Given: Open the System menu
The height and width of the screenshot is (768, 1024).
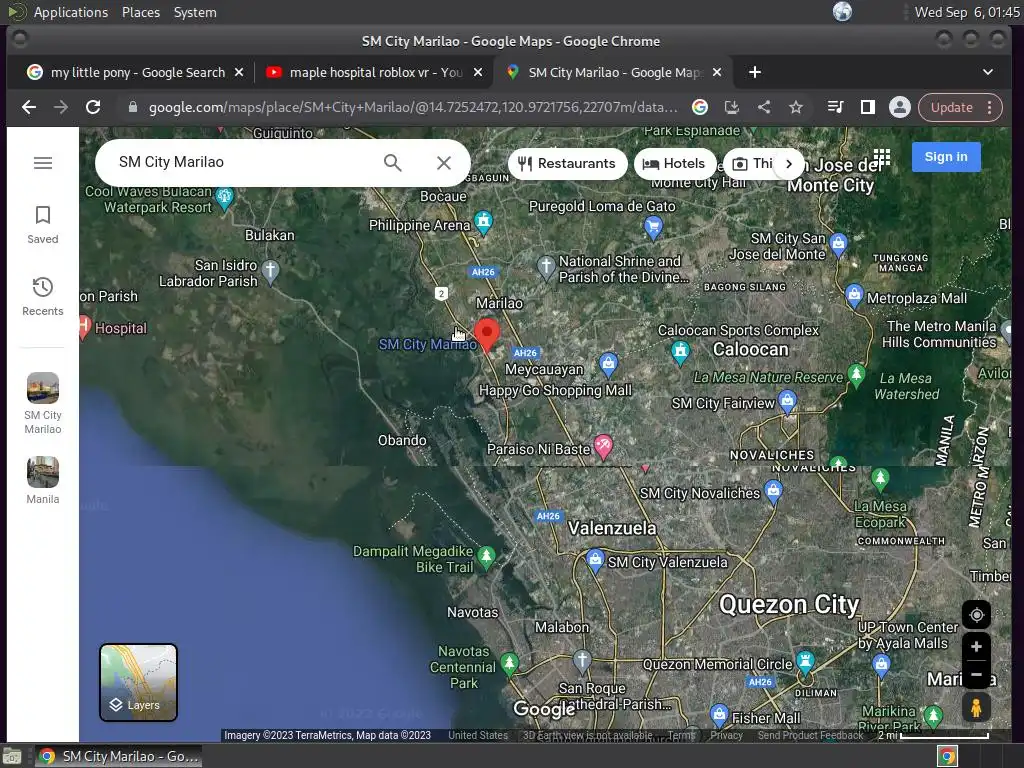Looking at the screenshot, I should (195, 12).
